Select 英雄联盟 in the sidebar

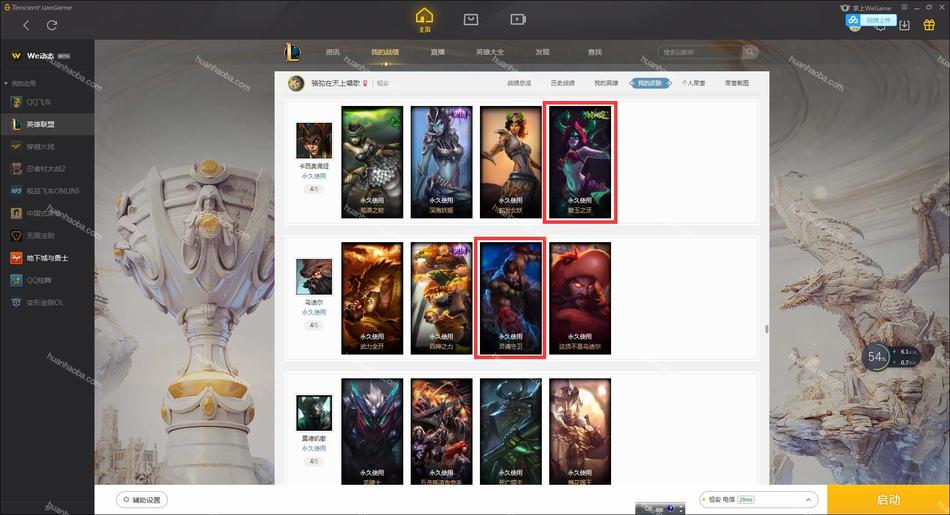[47, 124]
